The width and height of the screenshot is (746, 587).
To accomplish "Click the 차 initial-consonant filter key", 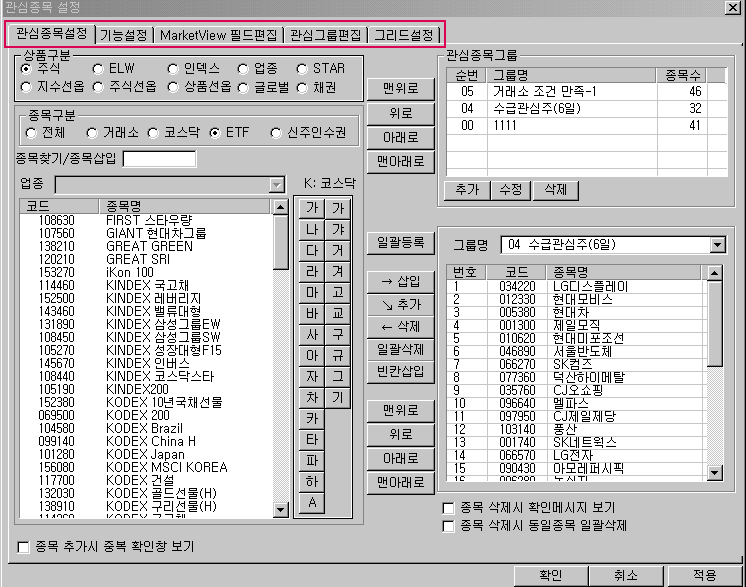I will pos(312,397).
